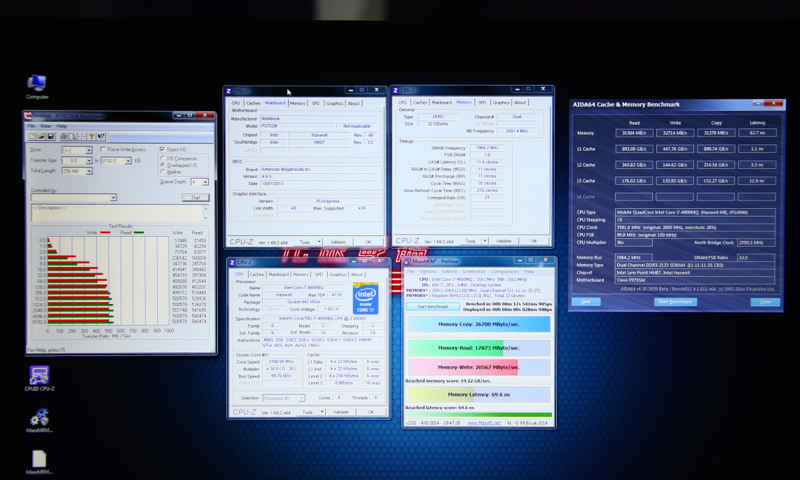Click the Intel Core i7 logo in CPU-Z

point(365,298)
